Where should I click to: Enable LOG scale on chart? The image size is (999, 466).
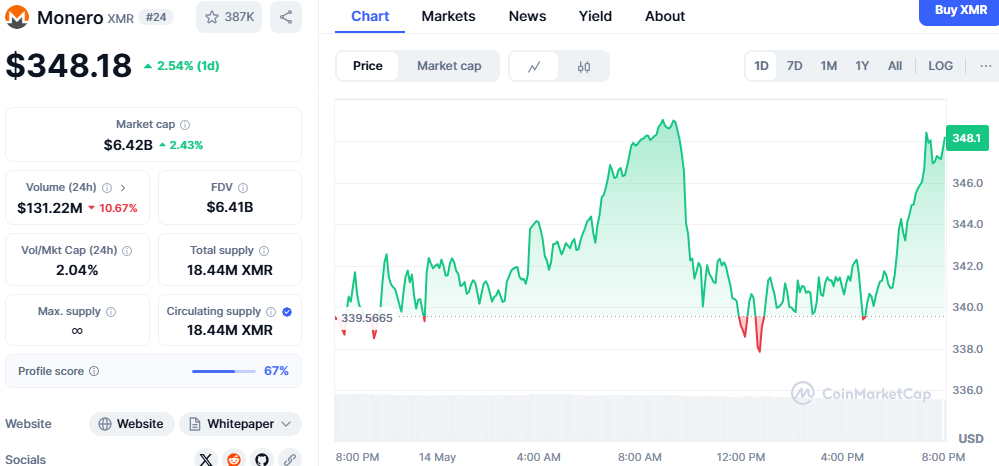coord(940,66)
